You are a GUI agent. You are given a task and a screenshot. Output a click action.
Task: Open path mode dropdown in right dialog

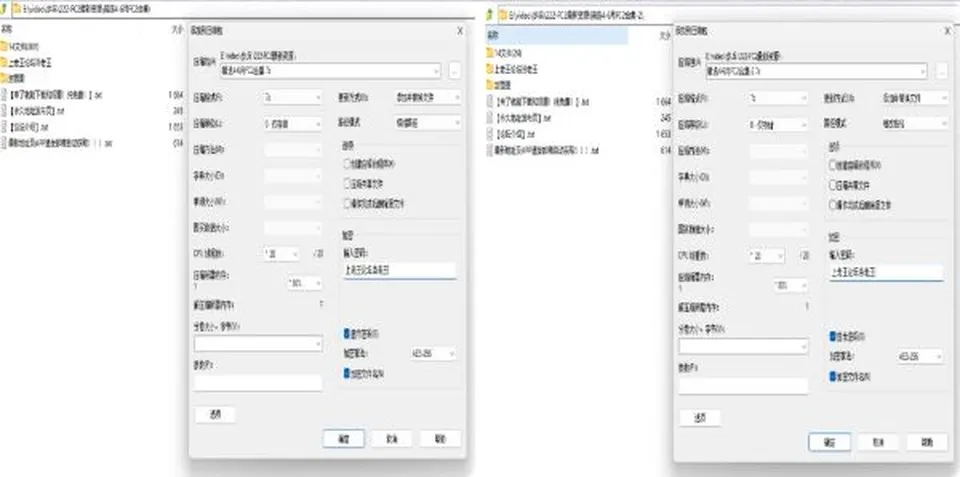(915, 124)
